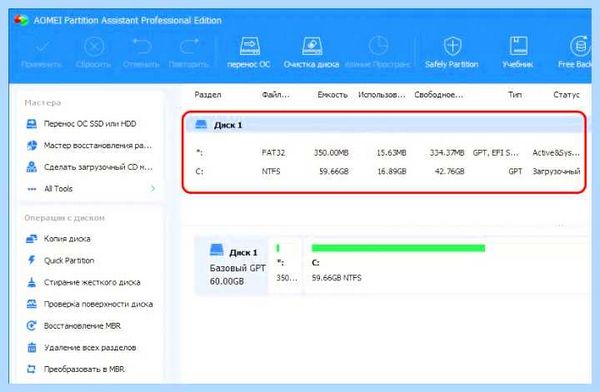Viewport: 600px width, 392px height.
Task: Click the Free Backup toolbar icon
Action: 576,53
